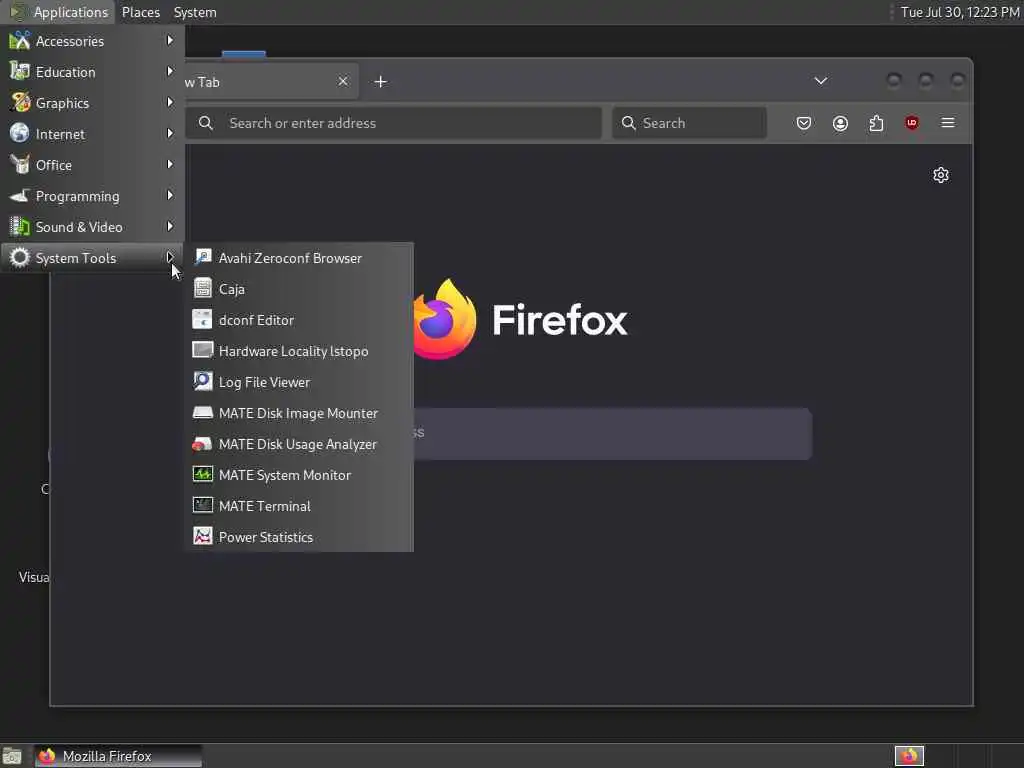This screenshot has width=1024, height=768.
Task: Click the Graphics palette icon
Action: (x=20, y=103)
